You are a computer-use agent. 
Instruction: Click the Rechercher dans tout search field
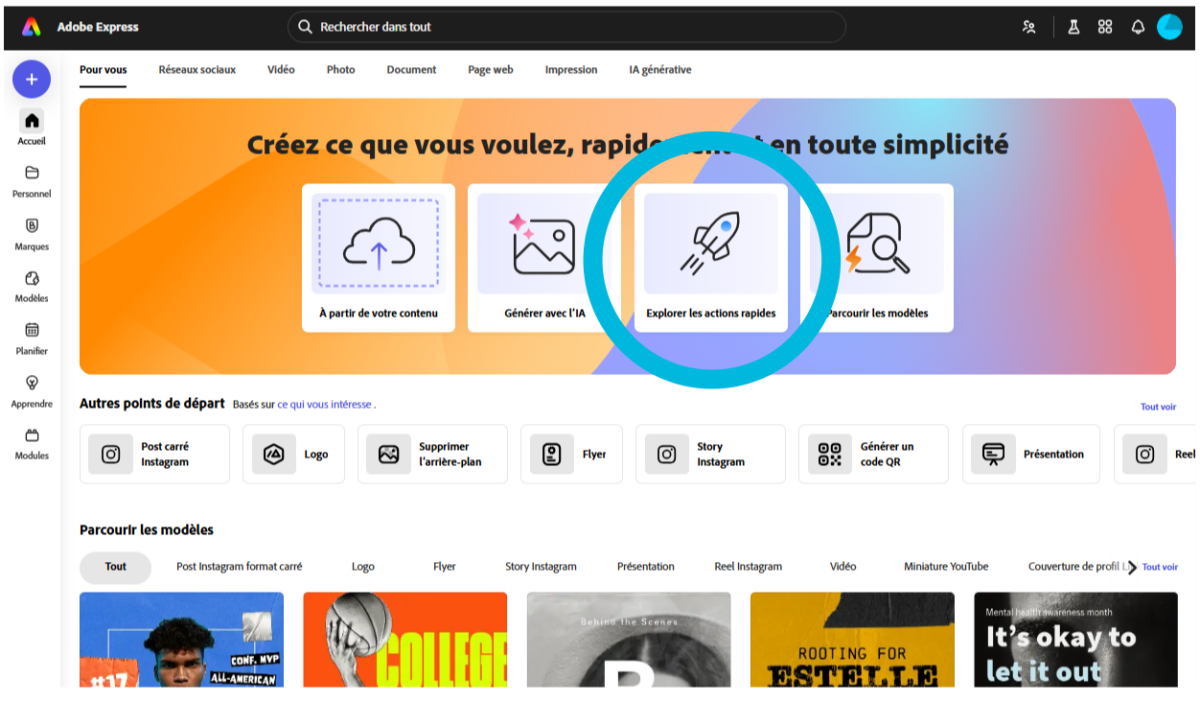566,27
